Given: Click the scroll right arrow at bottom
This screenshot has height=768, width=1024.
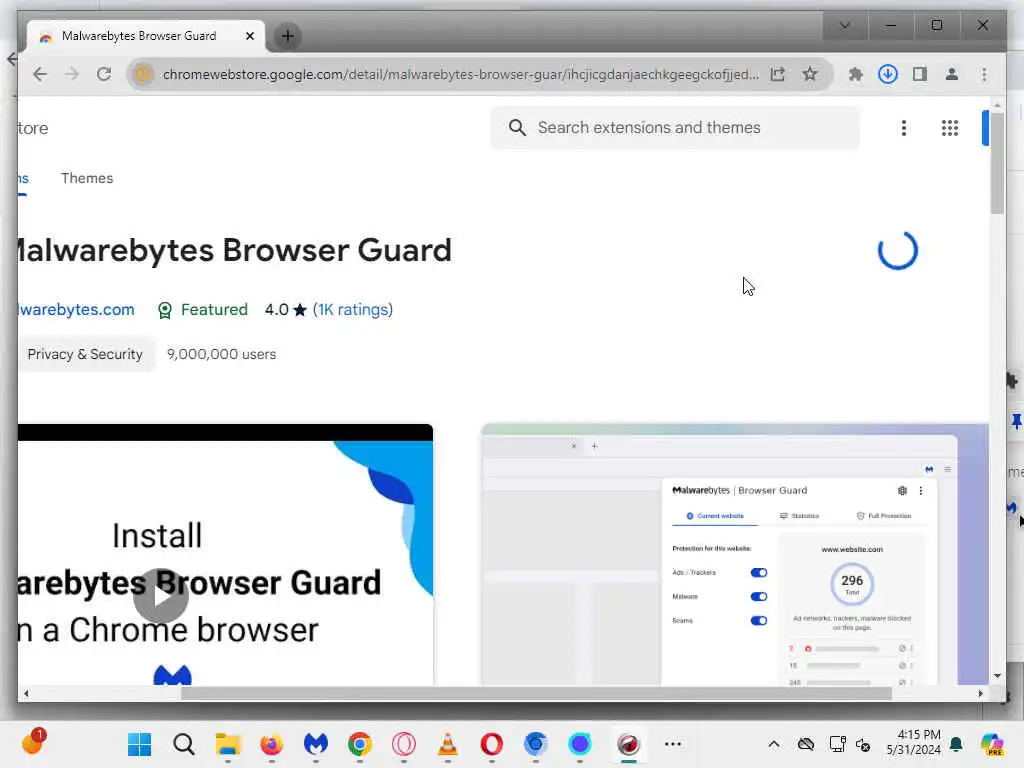Looking at the screenshot, I should pos(980,694).
